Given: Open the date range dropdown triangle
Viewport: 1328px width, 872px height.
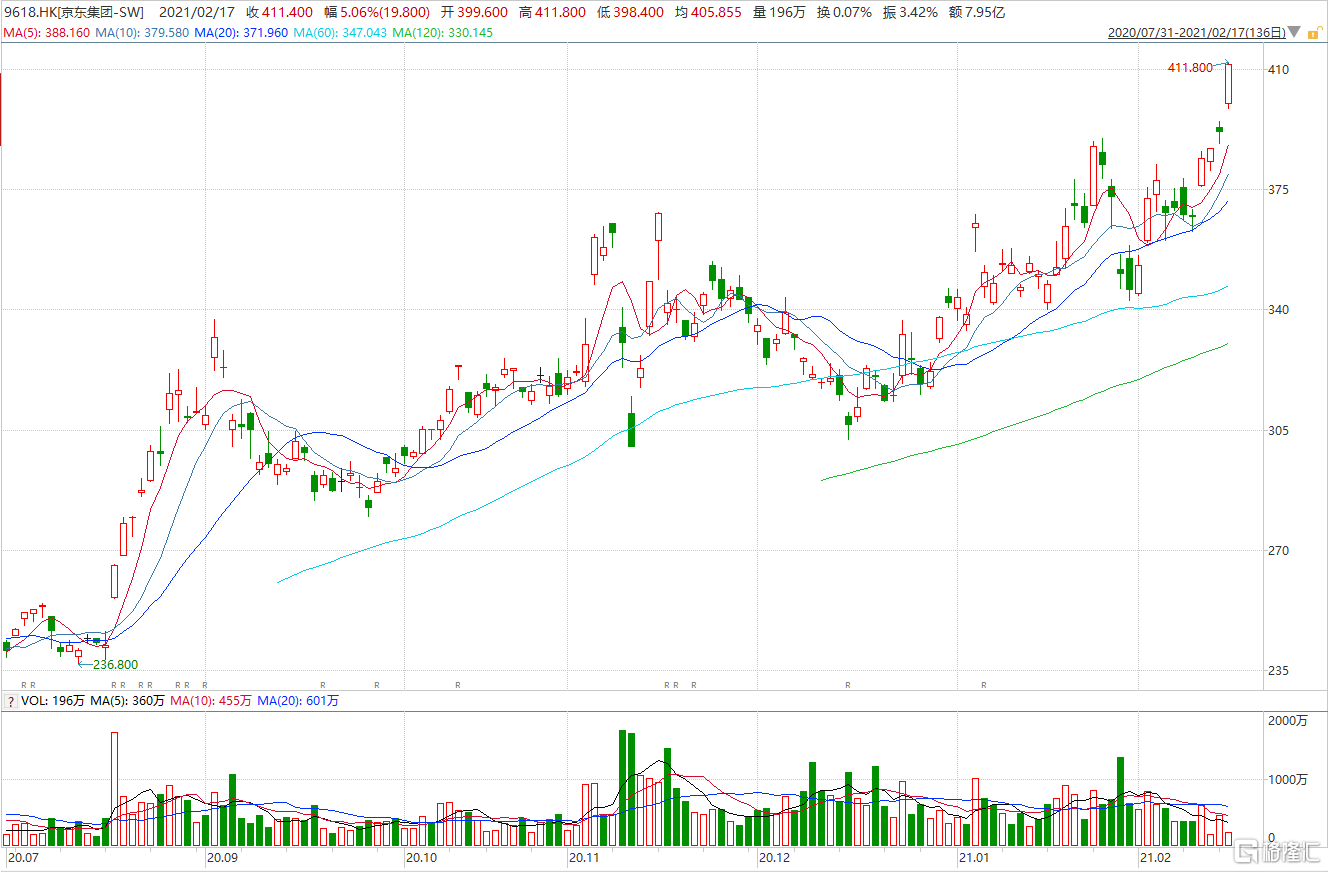Looking at the screenshot, I should [1296, 33].
